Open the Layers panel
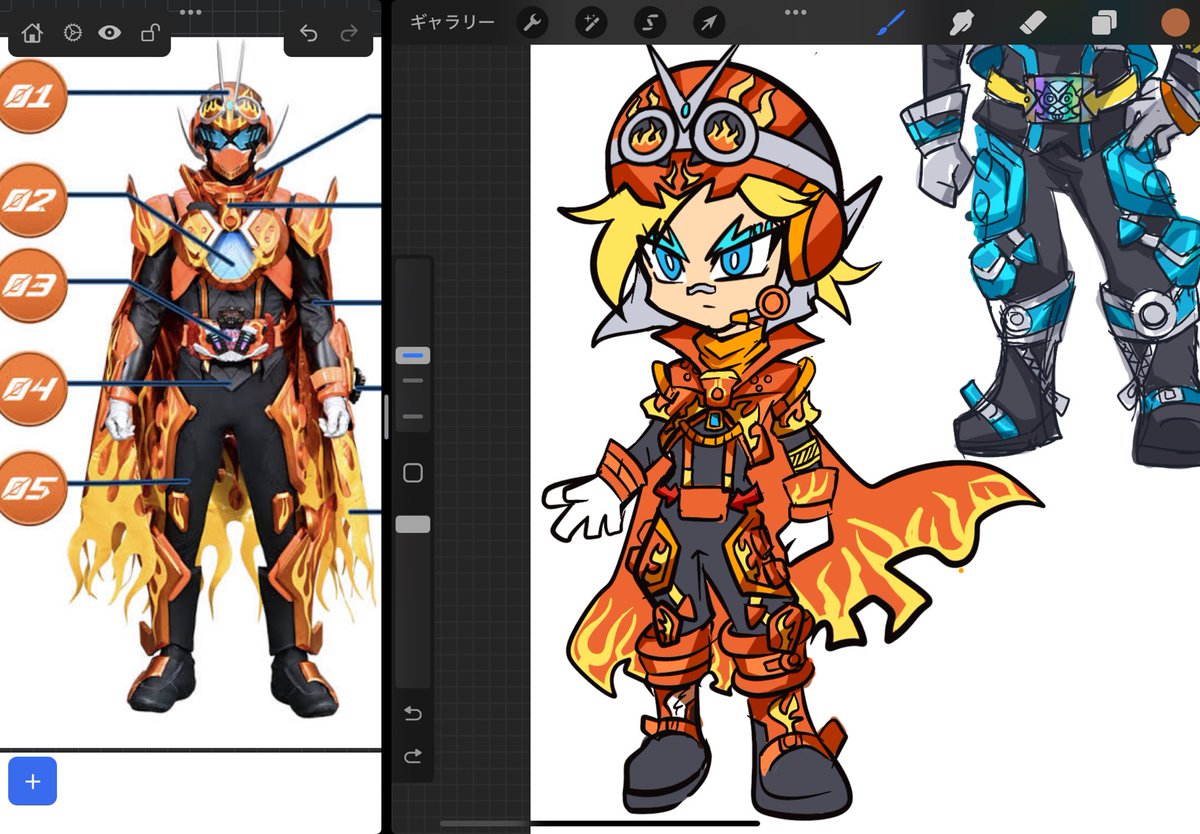Image resolution: width=1200 pixels, height=834 pixels. pyautogui.click(x=1104, y=23)
